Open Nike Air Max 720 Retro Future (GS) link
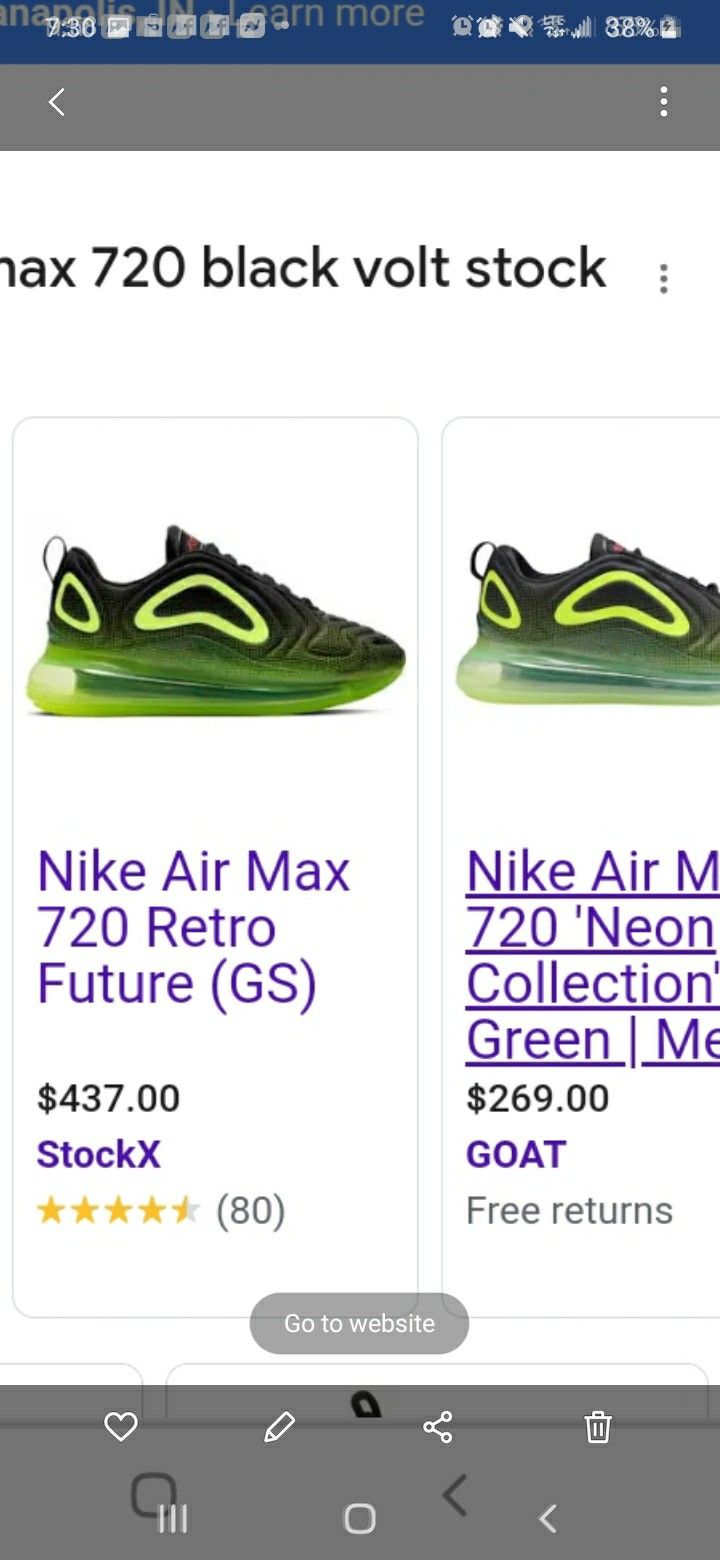Screen dimensions: 720x1560 (194, 927)
